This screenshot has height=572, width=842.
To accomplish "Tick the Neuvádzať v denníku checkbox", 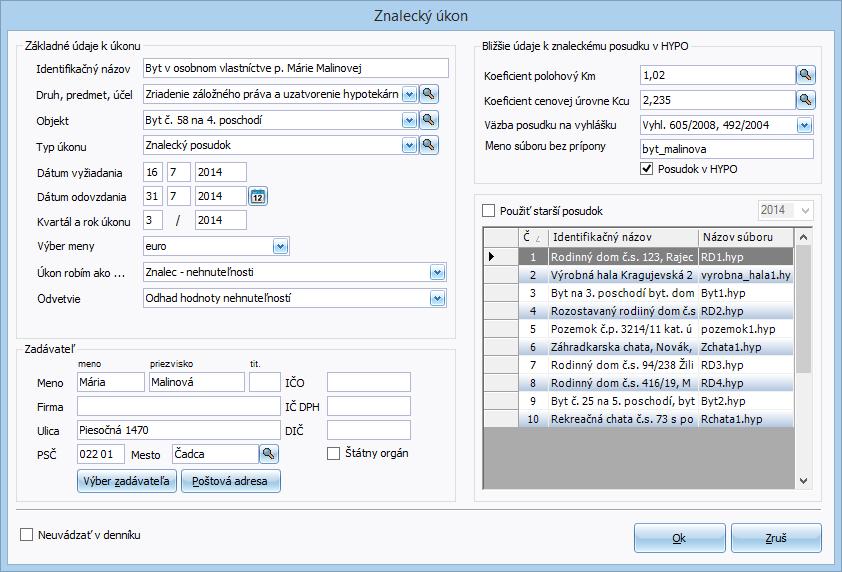I will 26,534.
